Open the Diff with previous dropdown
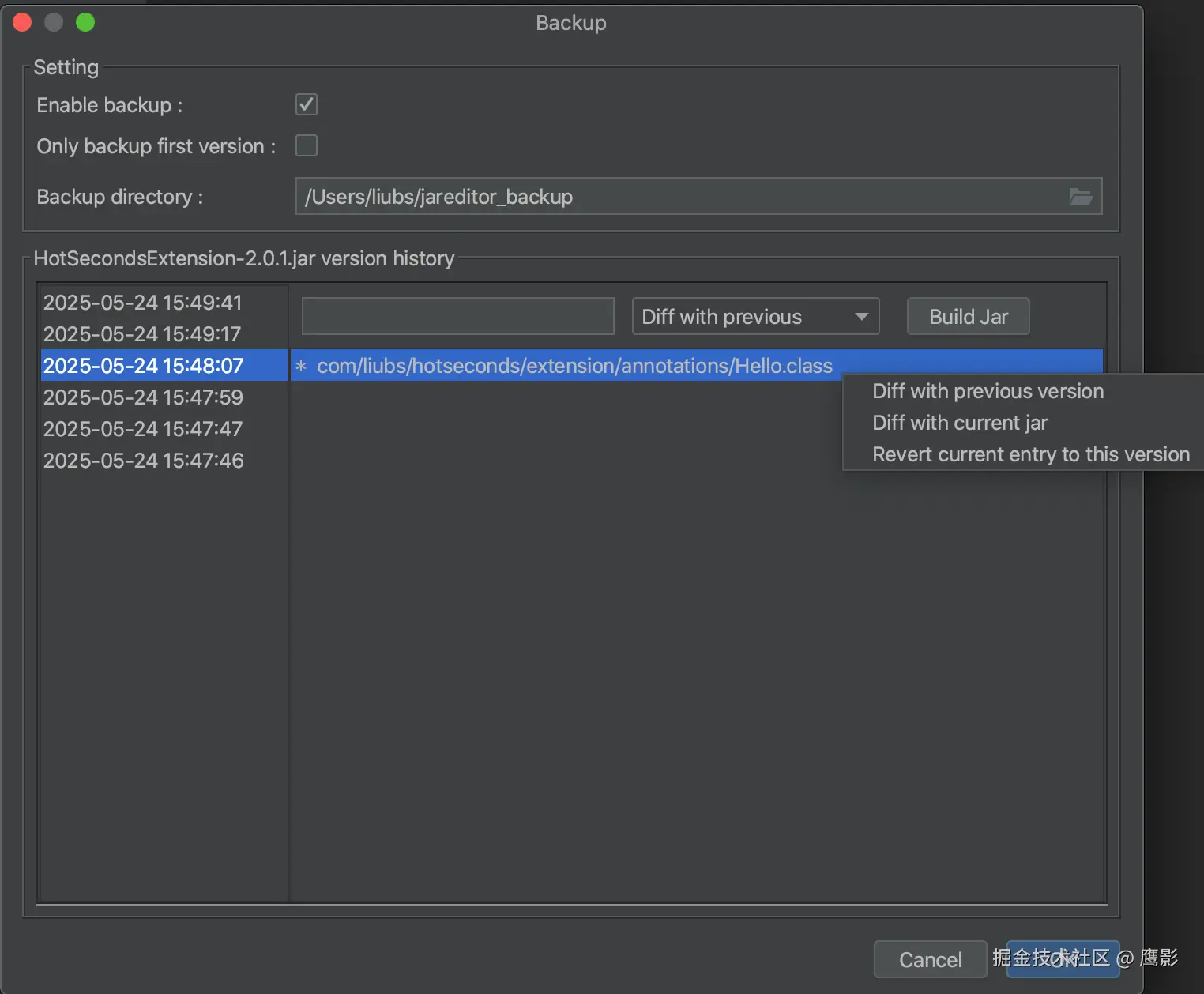 pos(755,317)
